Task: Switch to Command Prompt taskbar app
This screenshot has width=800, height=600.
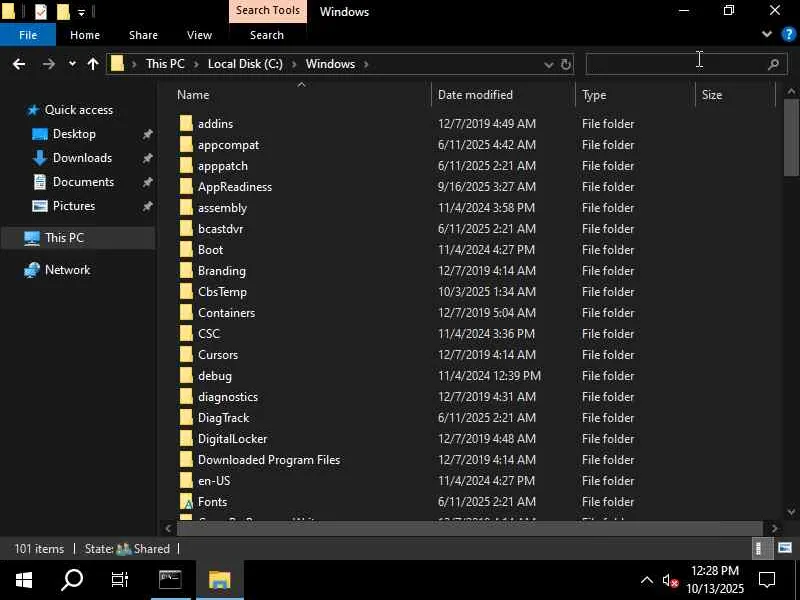Action: (x=170, y=580)
